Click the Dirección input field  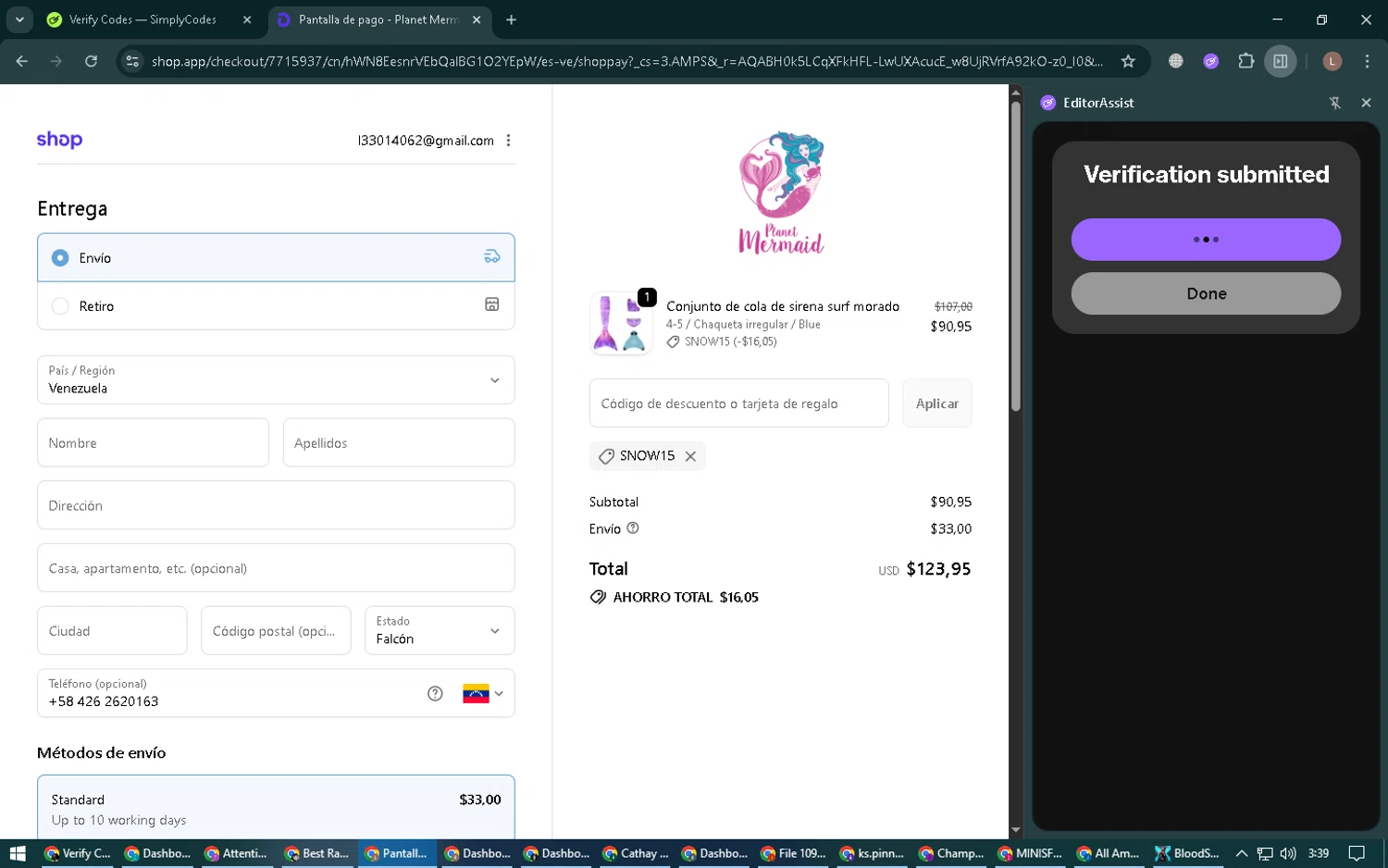(x=276, y=505)
